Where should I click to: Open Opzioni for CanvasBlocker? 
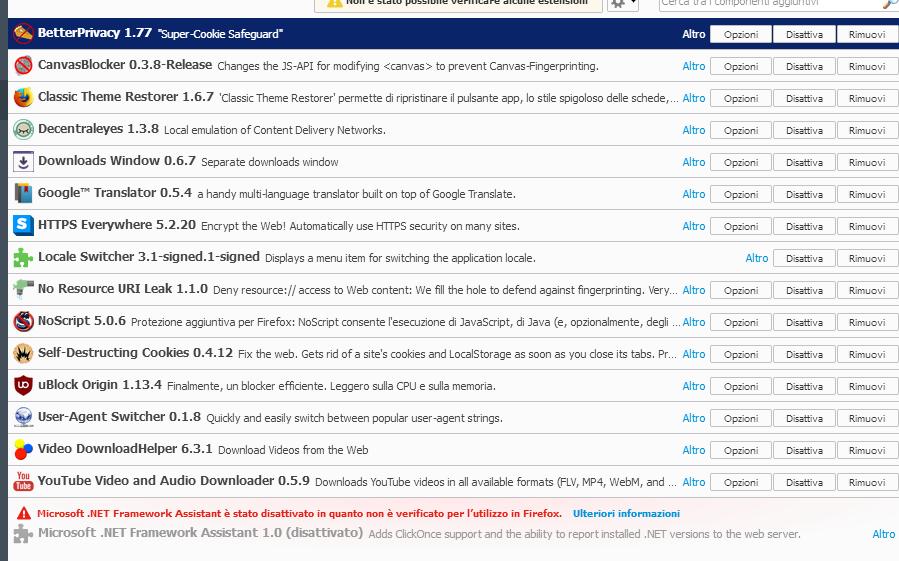741,67
